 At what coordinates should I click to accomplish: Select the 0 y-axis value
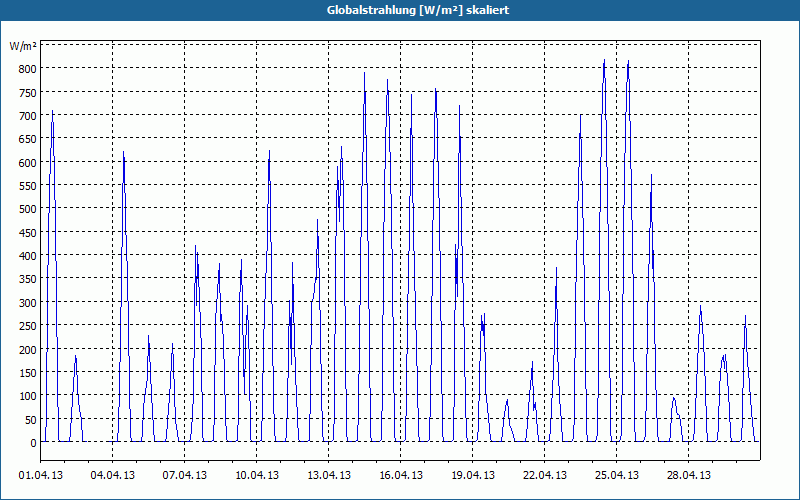click(33, 443)
